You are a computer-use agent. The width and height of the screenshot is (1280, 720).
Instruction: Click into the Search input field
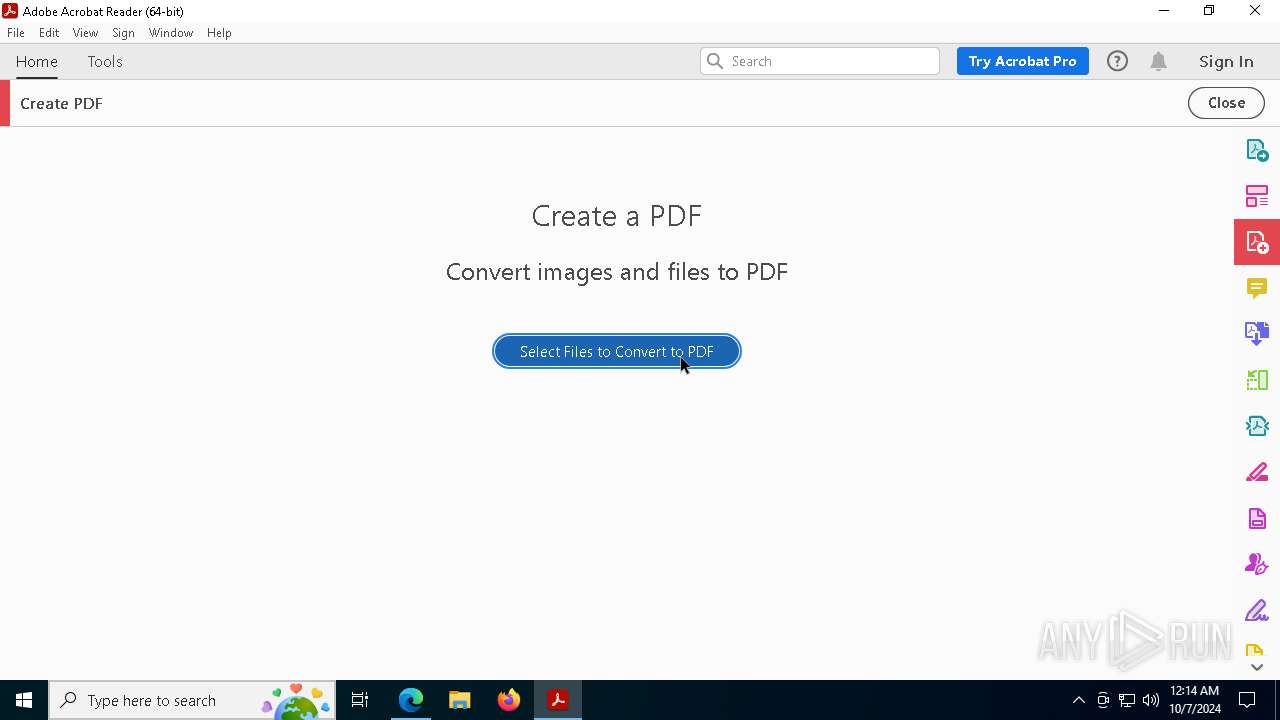[820, 61]
